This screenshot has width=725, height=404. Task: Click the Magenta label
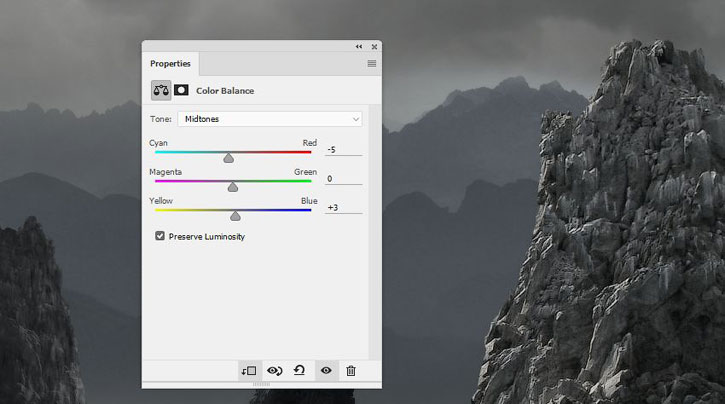166,172
